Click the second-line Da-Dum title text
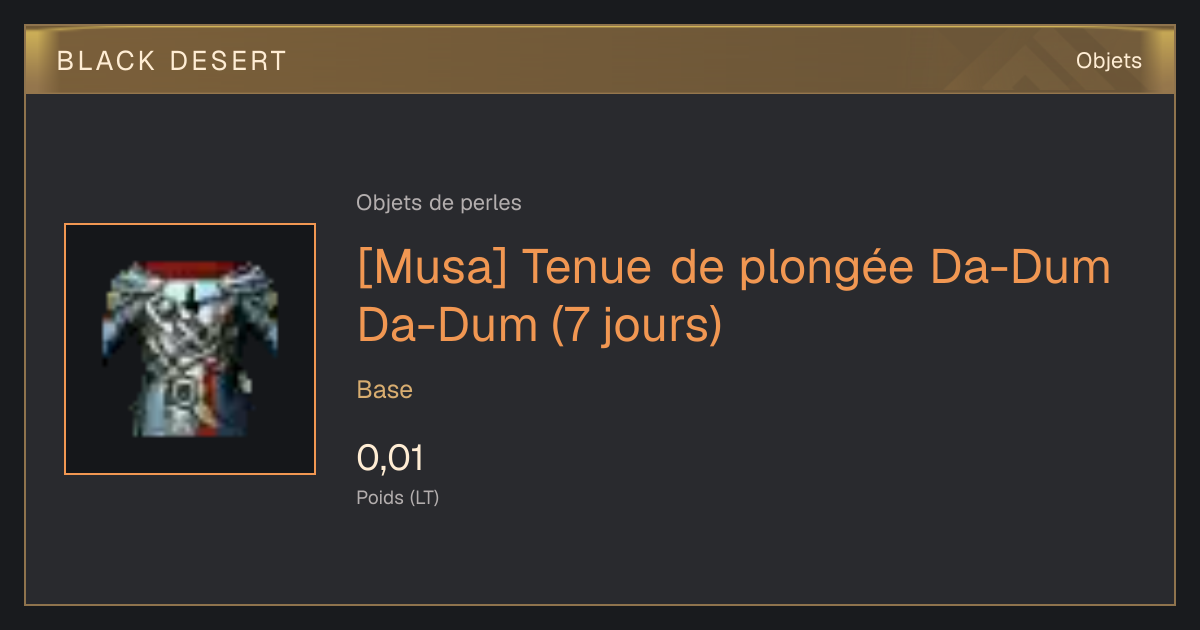This screenshot has height=630, width=1200. click(447, 325)
